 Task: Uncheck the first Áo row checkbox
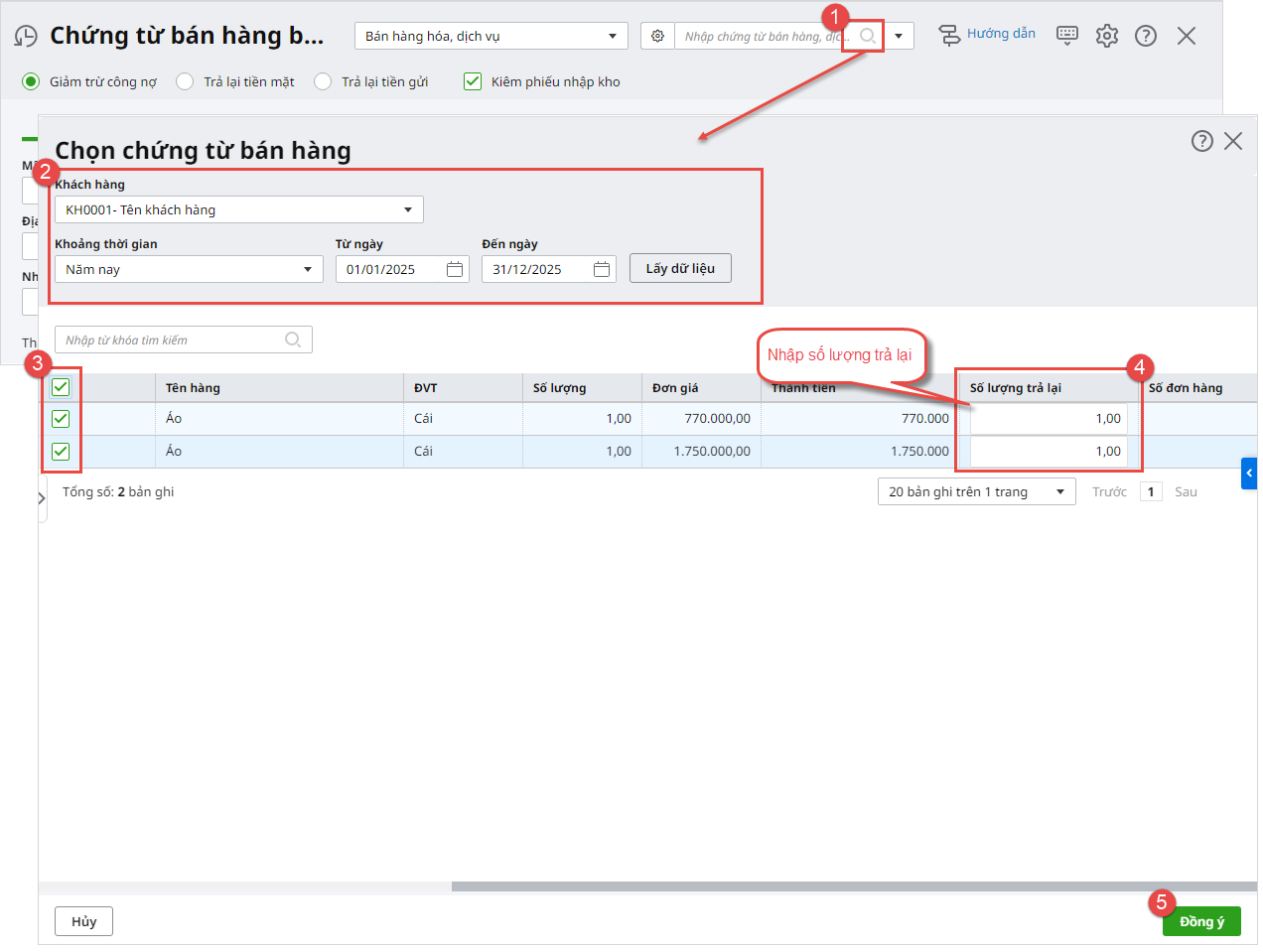tap(61, 419)
